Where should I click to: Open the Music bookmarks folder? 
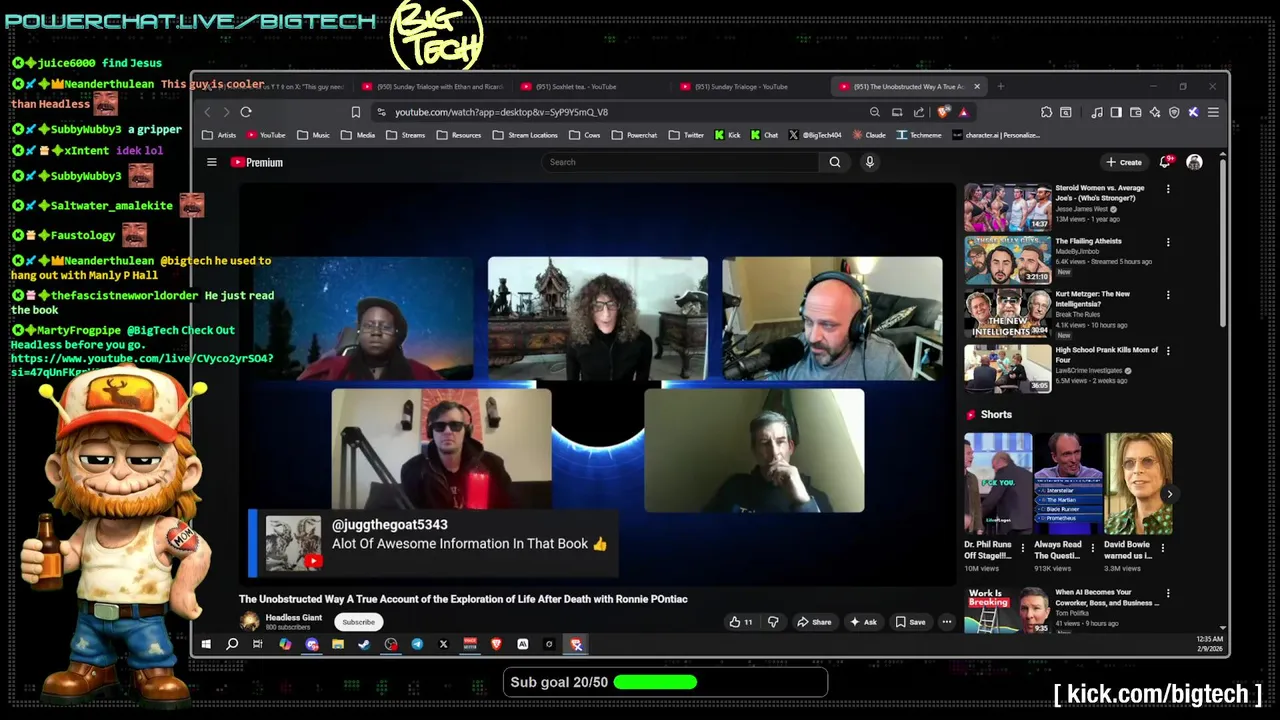313,135
